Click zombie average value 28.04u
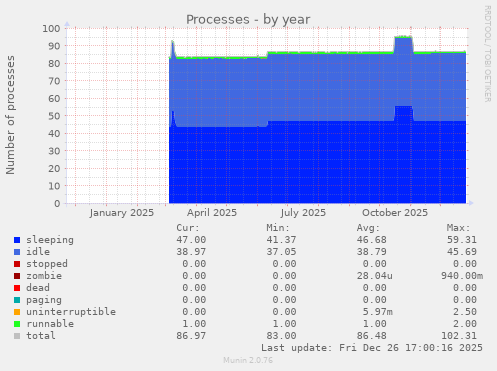497x371 pixels. click(375, 276)
